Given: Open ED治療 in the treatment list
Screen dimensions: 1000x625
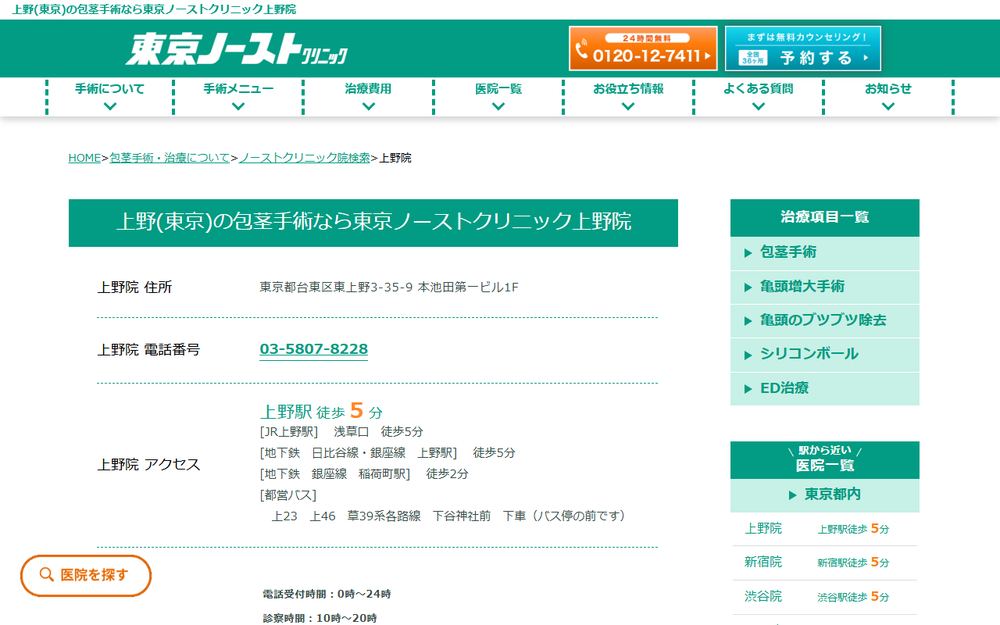Looking at the screenshot, I should coord(825,388).
